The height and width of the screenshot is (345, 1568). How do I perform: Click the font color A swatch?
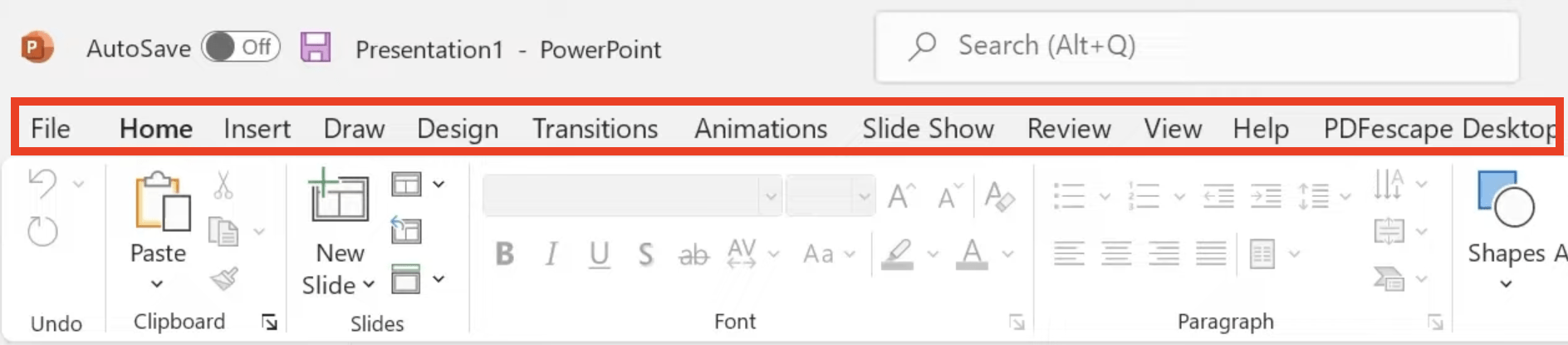coord(972,254)
